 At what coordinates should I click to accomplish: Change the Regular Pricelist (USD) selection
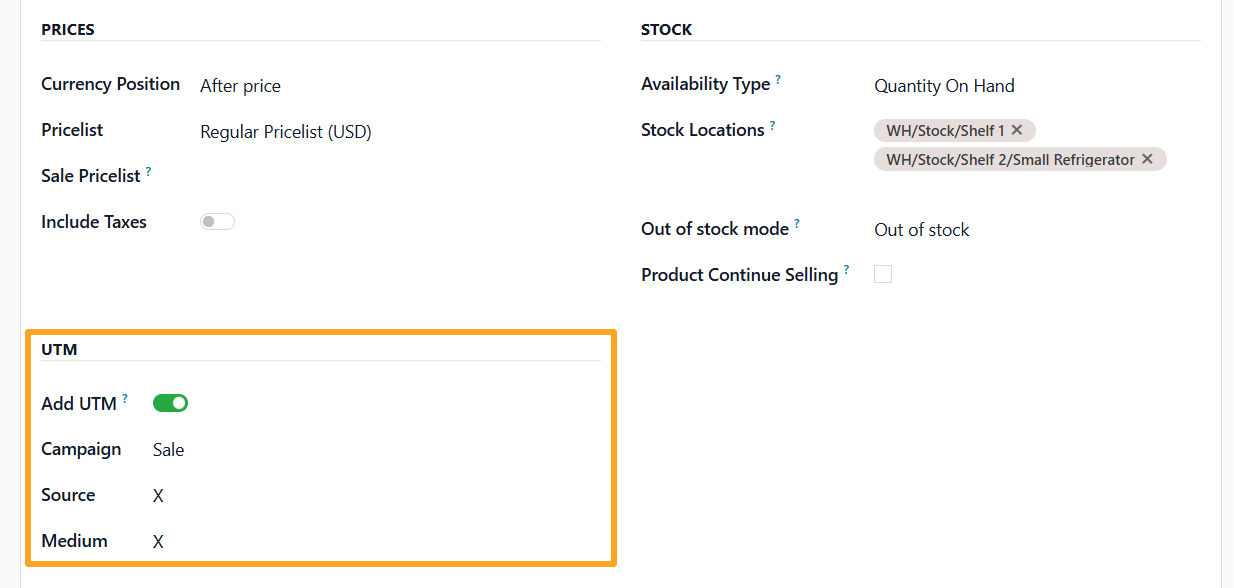coord(400,132)
